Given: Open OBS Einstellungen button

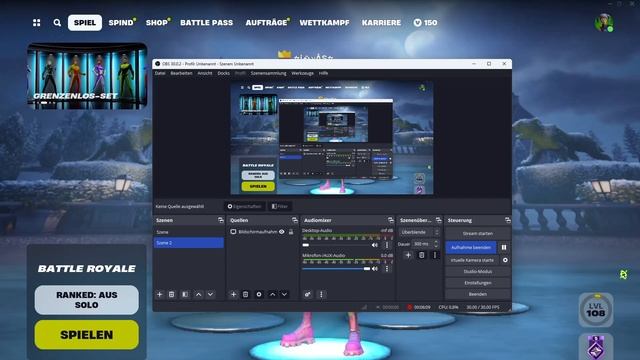Looking at the screenshot, I should click(x=478, y=283).
